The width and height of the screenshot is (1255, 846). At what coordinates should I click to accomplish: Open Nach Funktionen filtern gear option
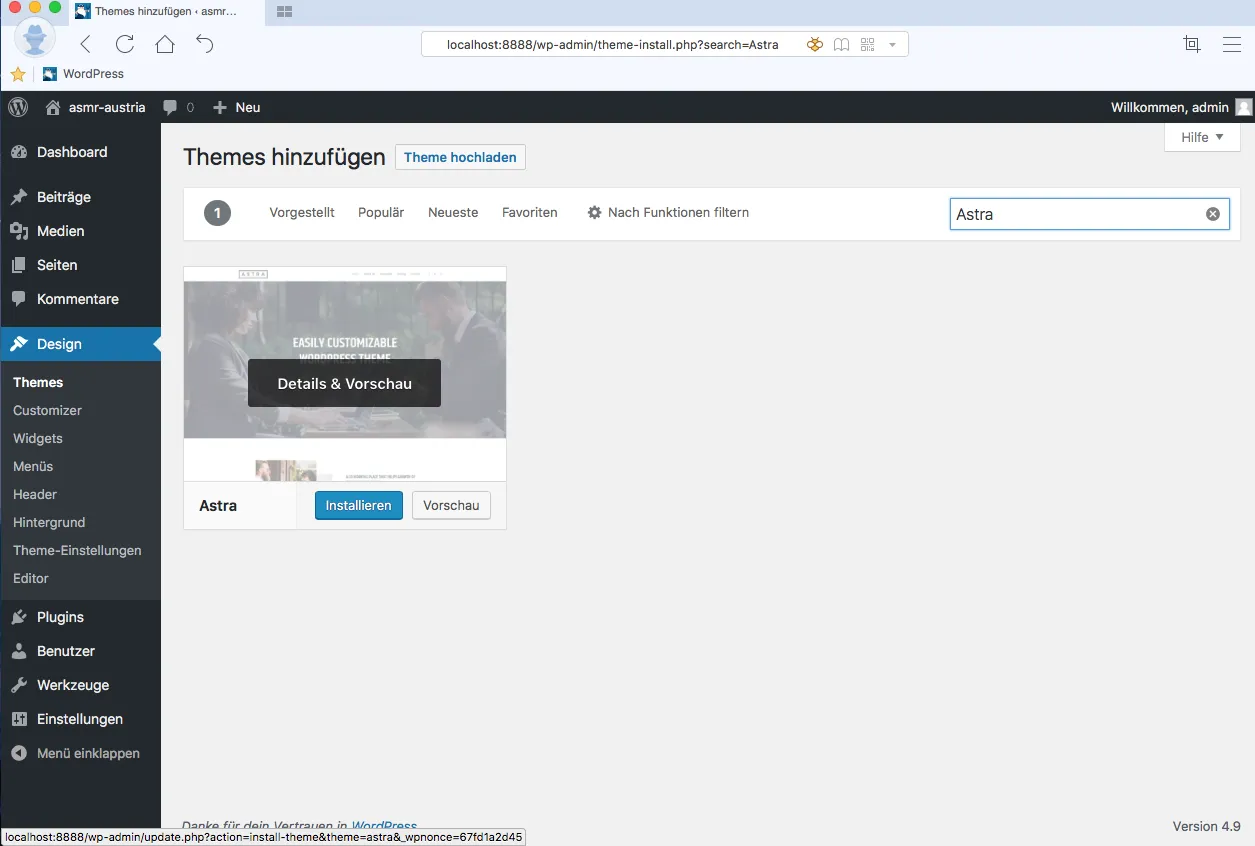click(x=668, y=212)
